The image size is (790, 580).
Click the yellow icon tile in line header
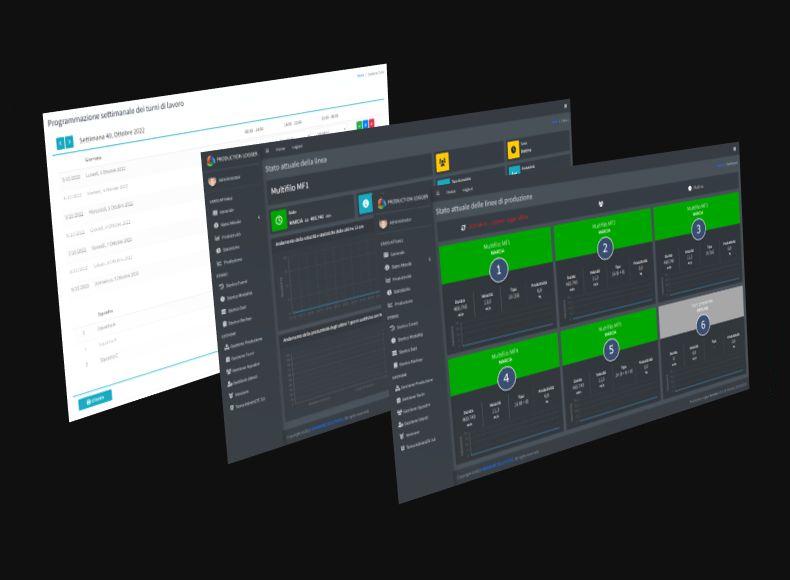click(443, 161)
